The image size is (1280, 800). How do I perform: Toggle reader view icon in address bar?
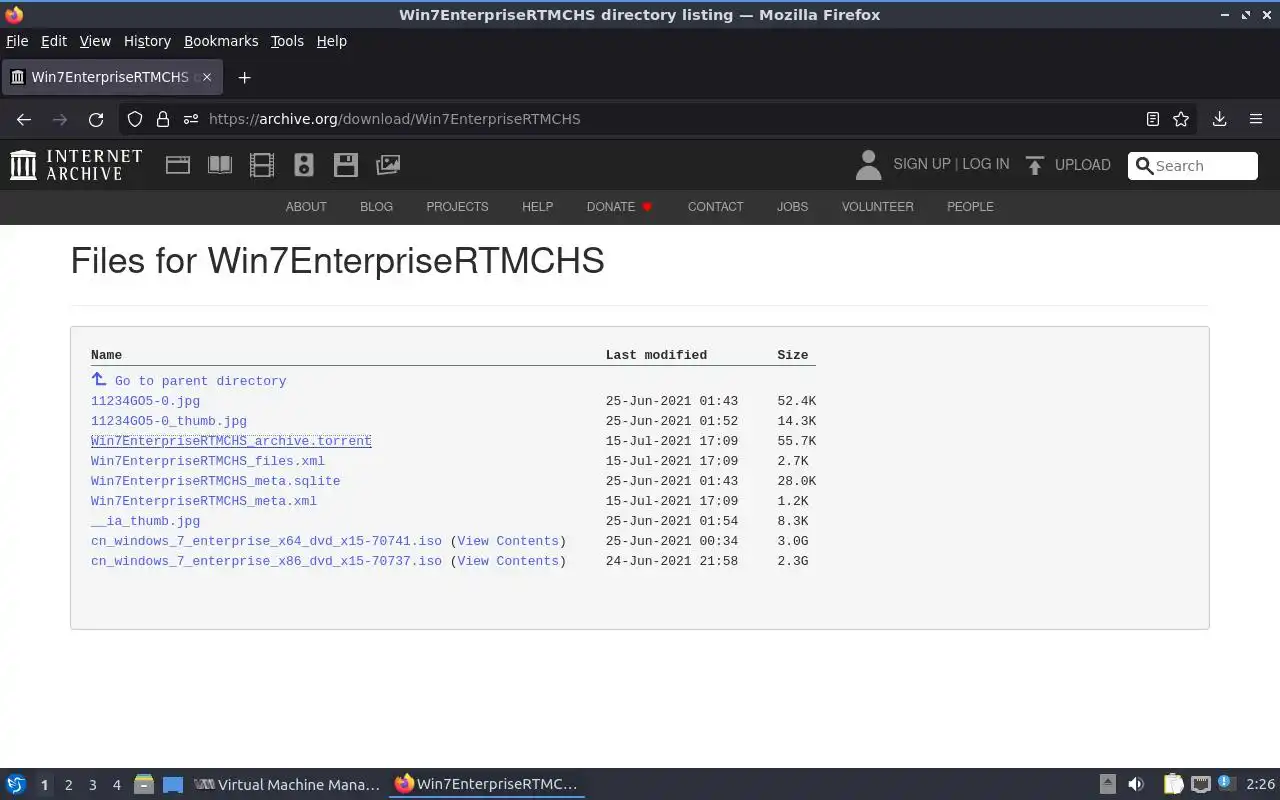[1153, 119]
